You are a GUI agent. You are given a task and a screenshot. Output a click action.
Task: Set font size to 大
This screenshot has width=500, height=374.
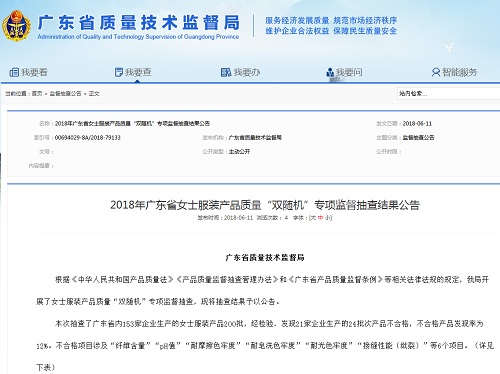click(x=313, y=218)
